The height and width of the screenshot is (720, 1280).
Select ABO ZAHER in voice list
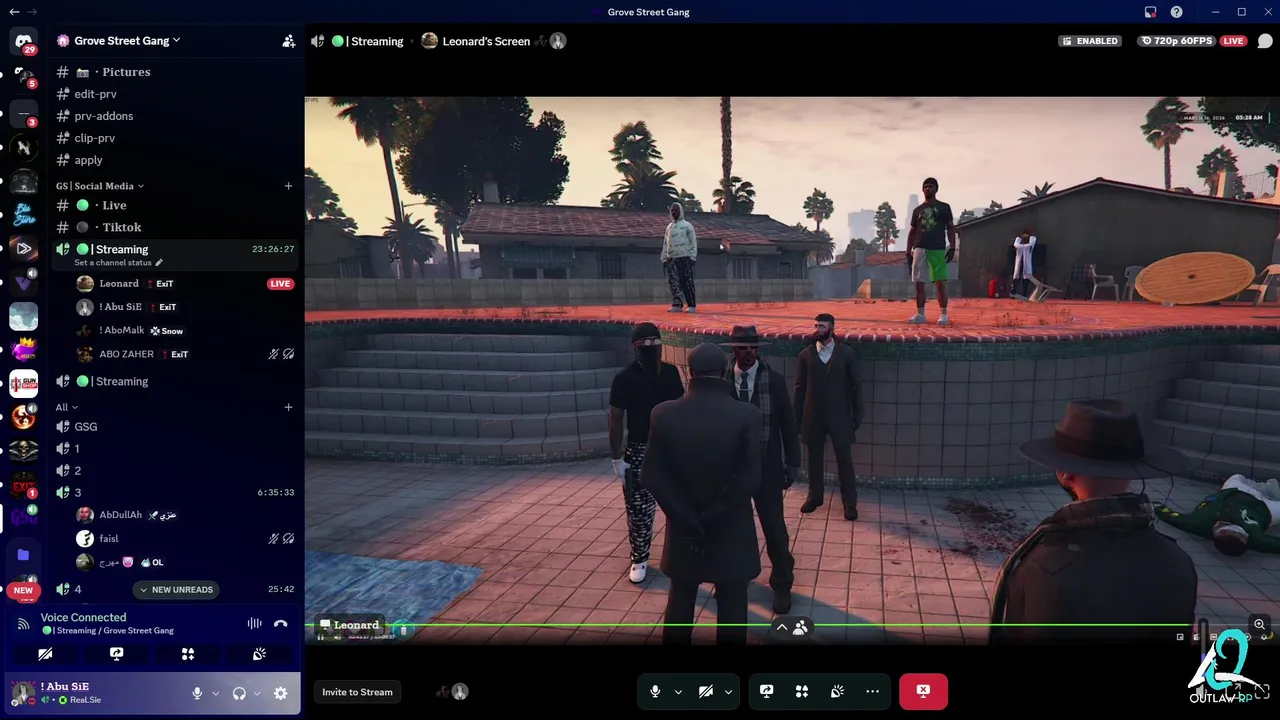(x=186, y=354)
